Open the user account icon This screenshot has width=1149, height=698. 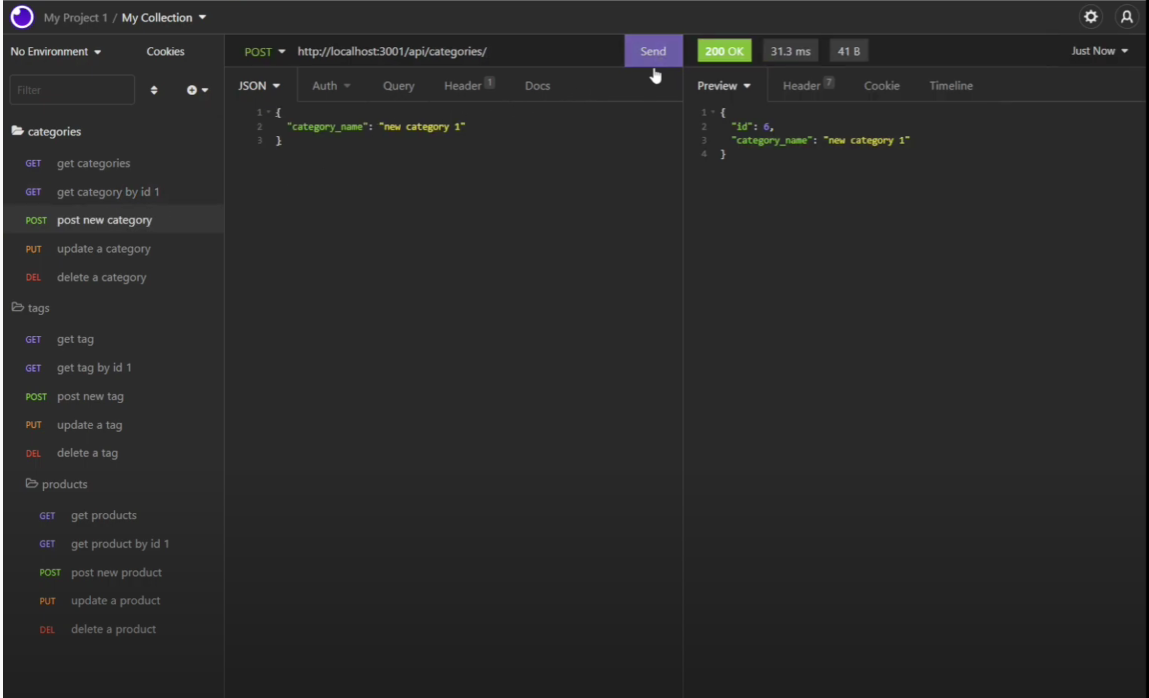pyautogui.click(x=1126, y=17)
